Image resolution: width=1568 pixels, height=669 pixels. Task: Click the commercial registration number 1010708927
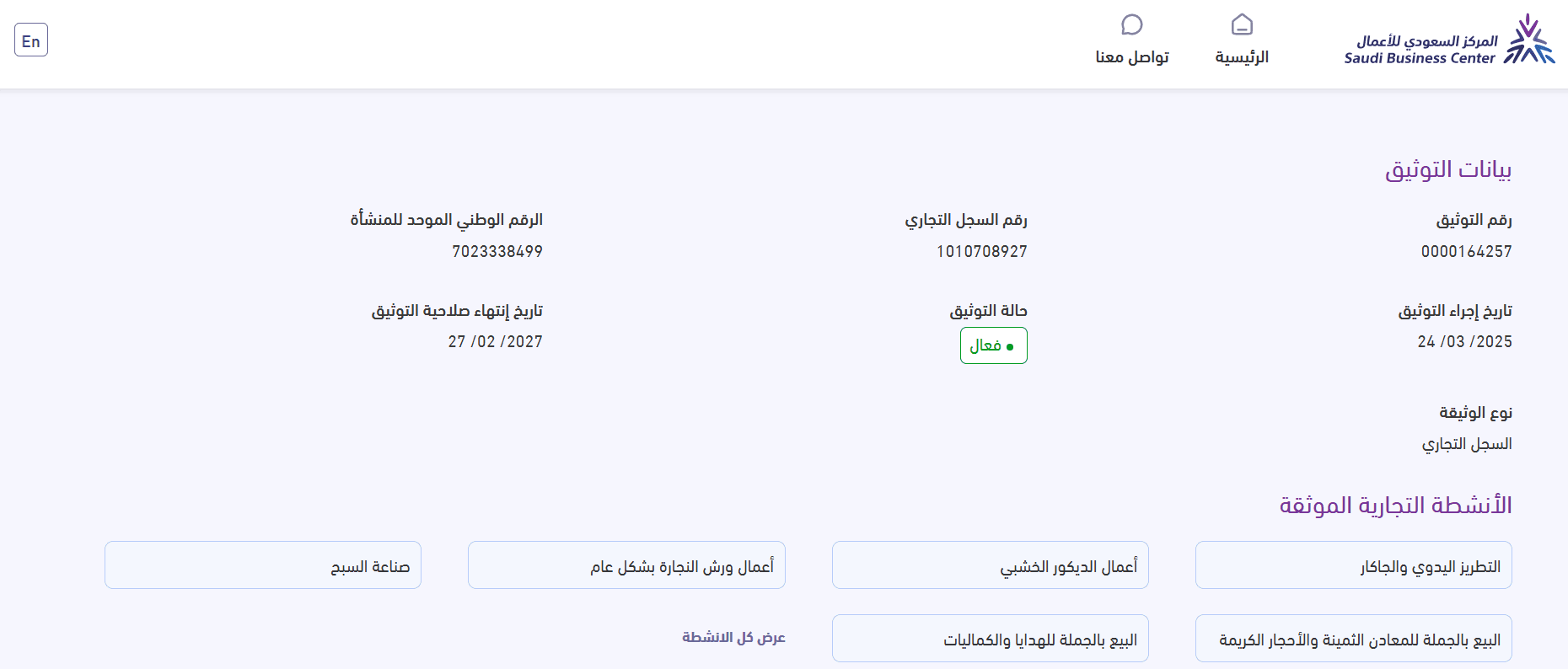click(x=981, y=251)
